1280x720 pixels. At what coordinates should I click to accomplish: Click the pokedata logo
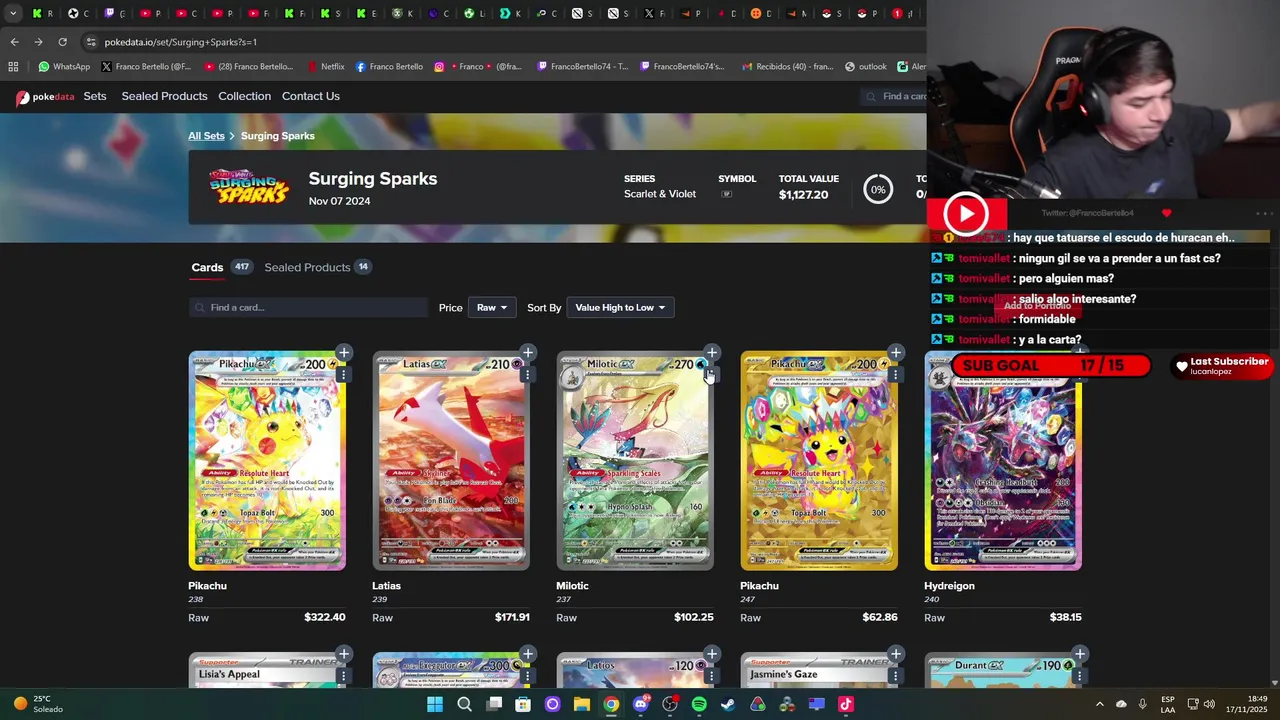coord(45,97)
